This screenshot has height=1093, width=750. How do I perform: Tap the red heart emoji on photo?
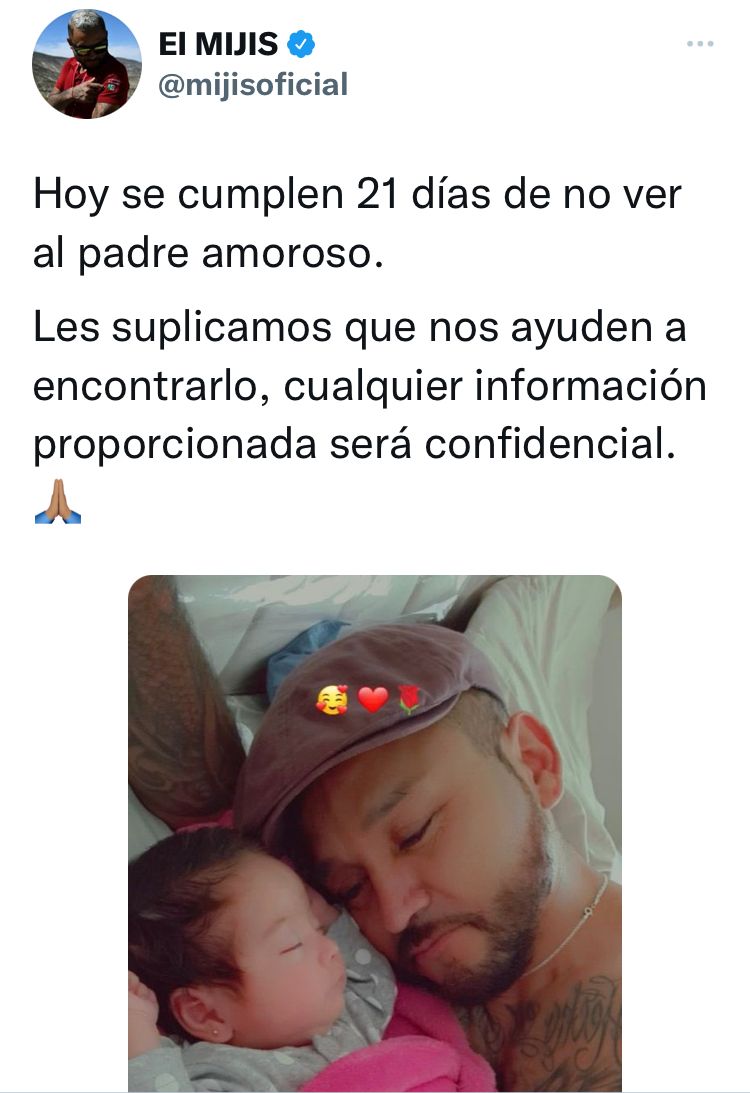[373, 700]
